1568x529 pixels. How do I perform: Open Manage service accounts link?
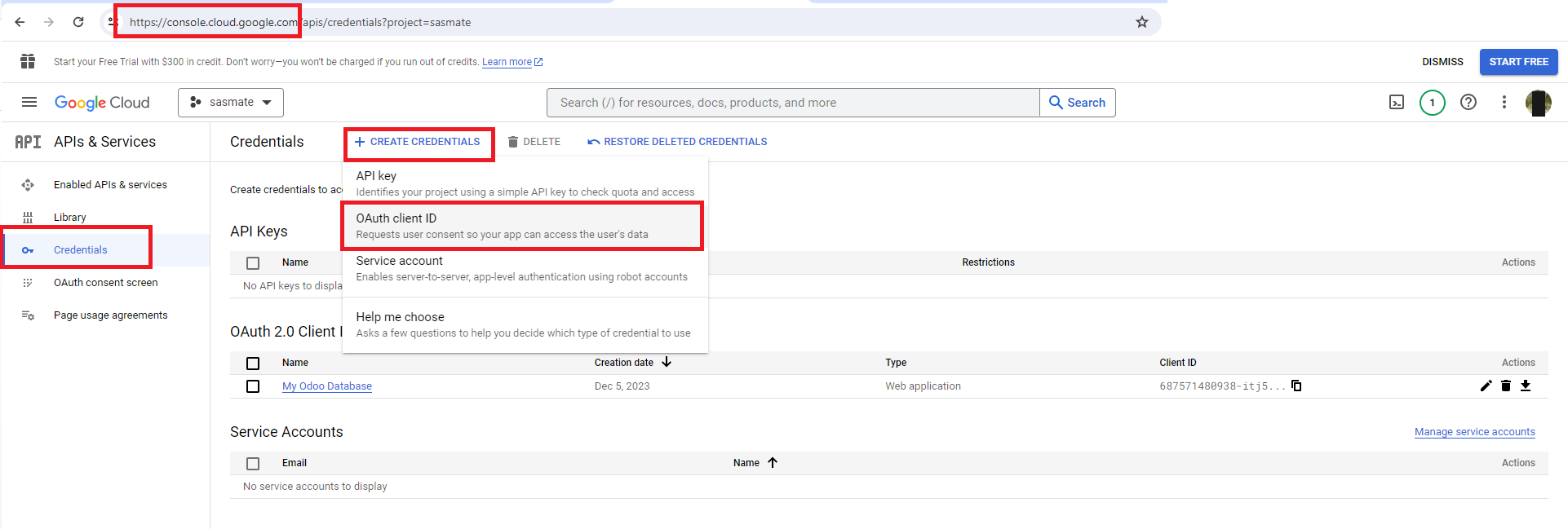[1474, 432]
